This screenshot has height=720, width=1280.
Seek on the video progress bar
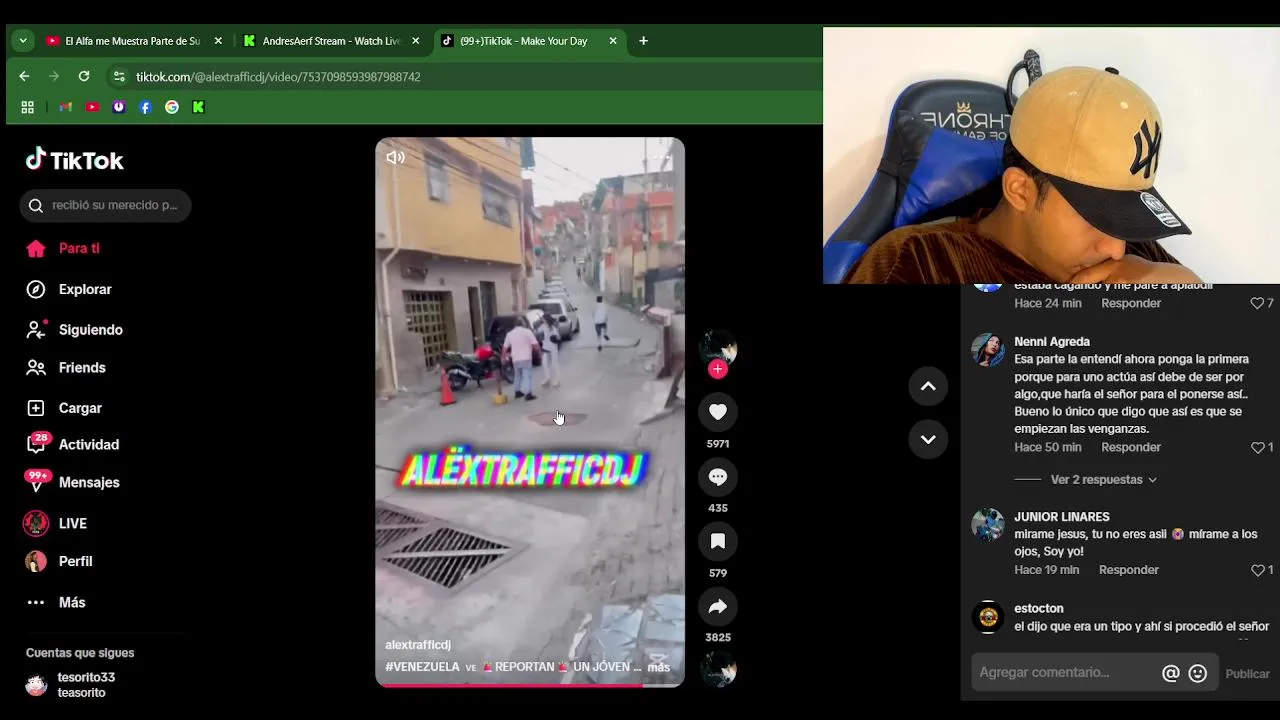pyautogui.click(x=530, y=685)
